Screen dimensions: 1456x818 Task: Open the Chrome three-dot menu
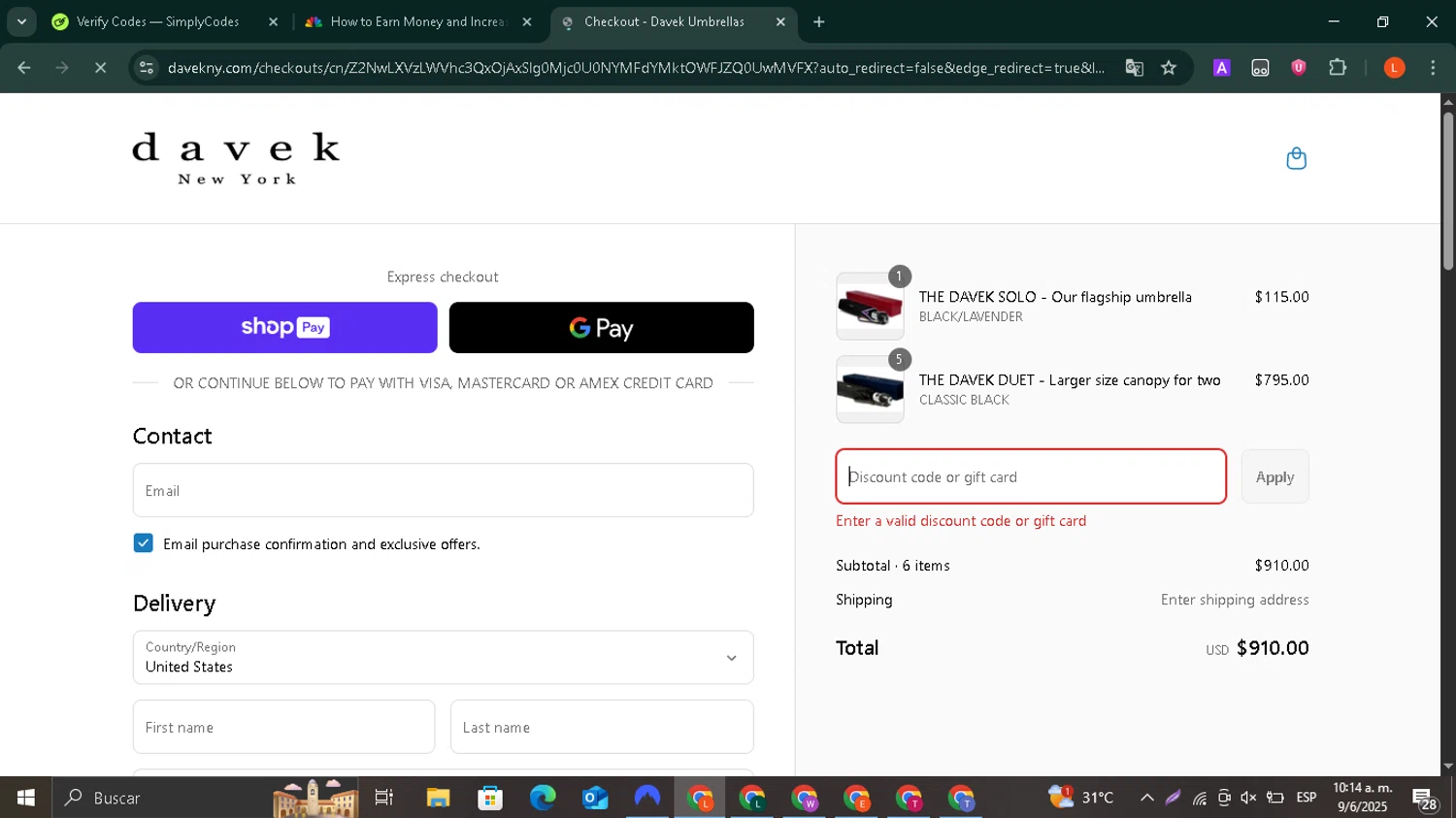tap(1433, 68)
